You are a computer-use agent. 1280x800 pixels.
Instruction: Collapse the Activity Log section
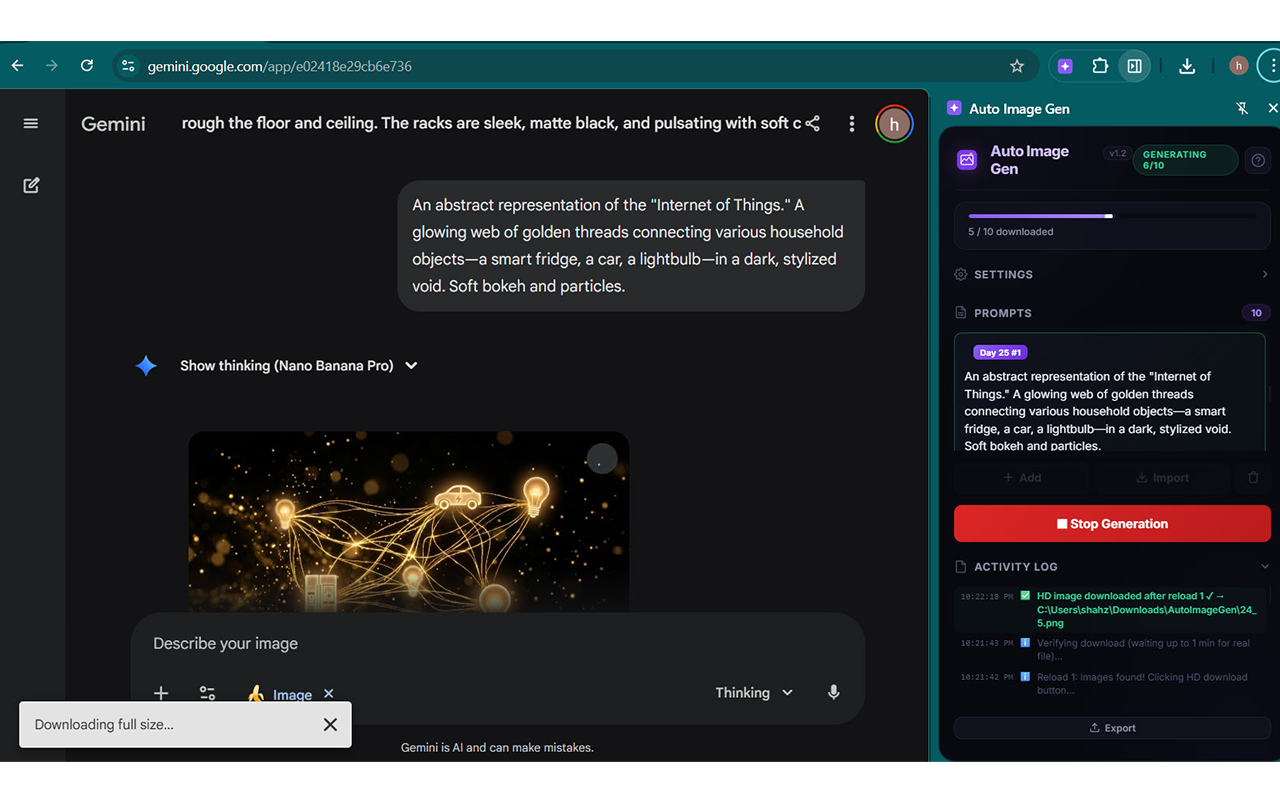(x=1264, y=567)
